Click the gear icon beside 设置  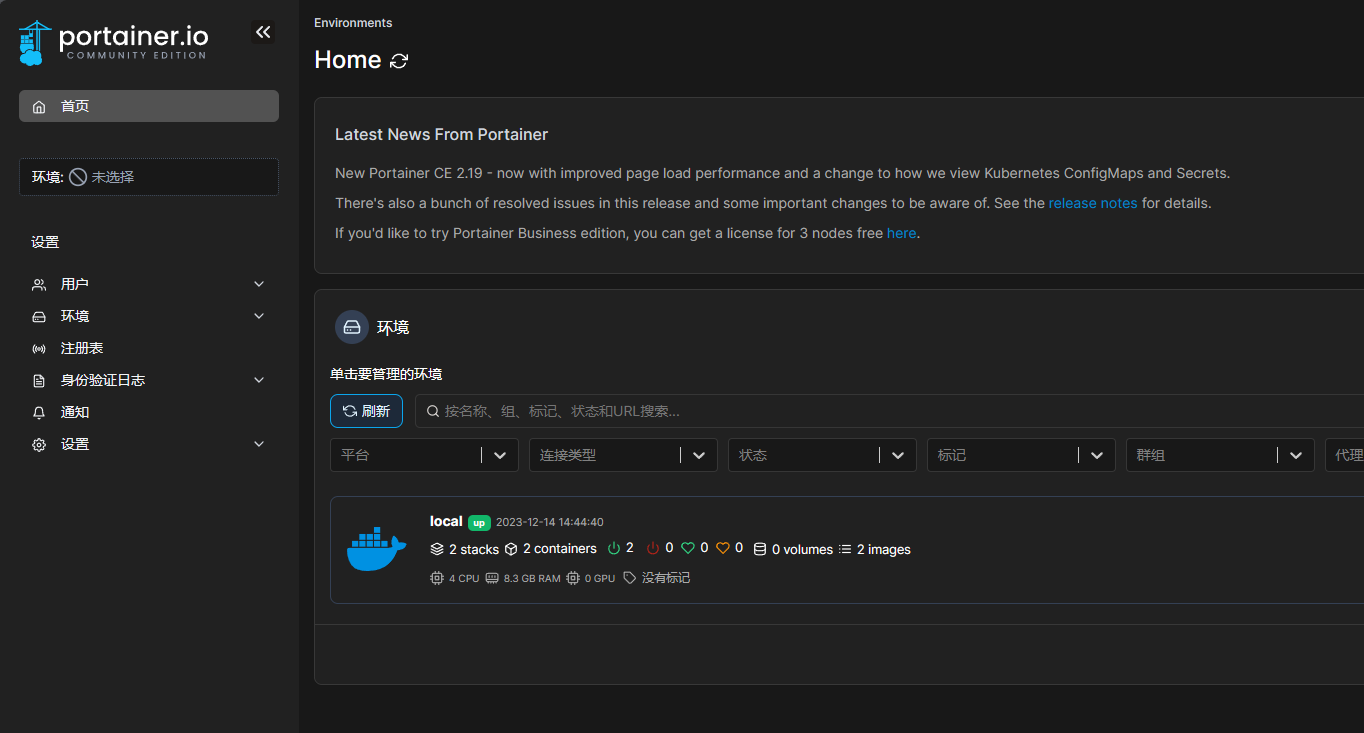[39, 444]
